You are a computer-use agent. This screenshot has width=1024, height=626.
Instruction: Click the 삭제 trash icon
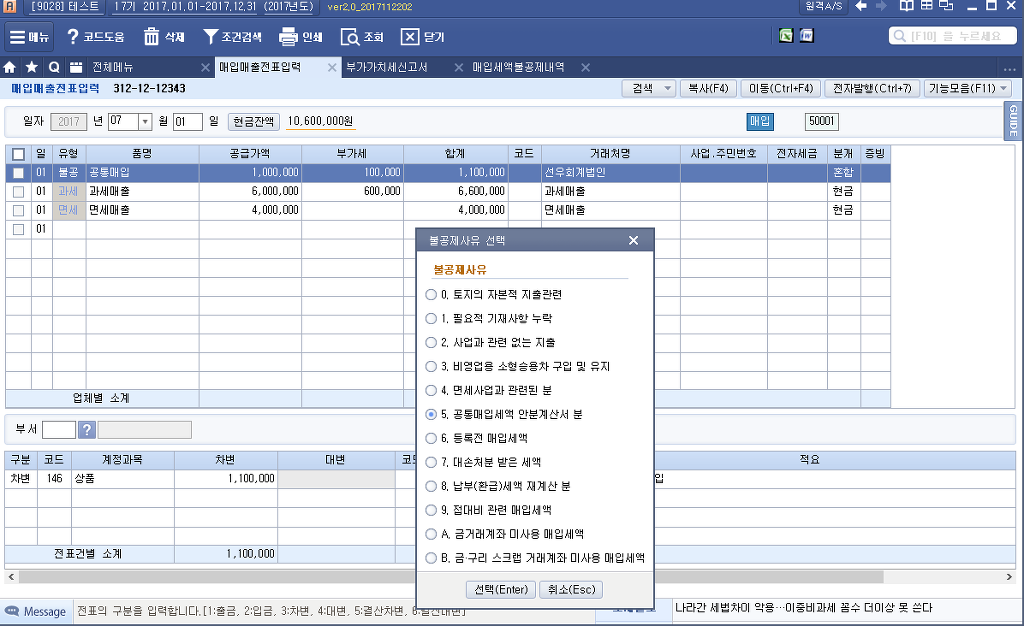click(151, 37)
